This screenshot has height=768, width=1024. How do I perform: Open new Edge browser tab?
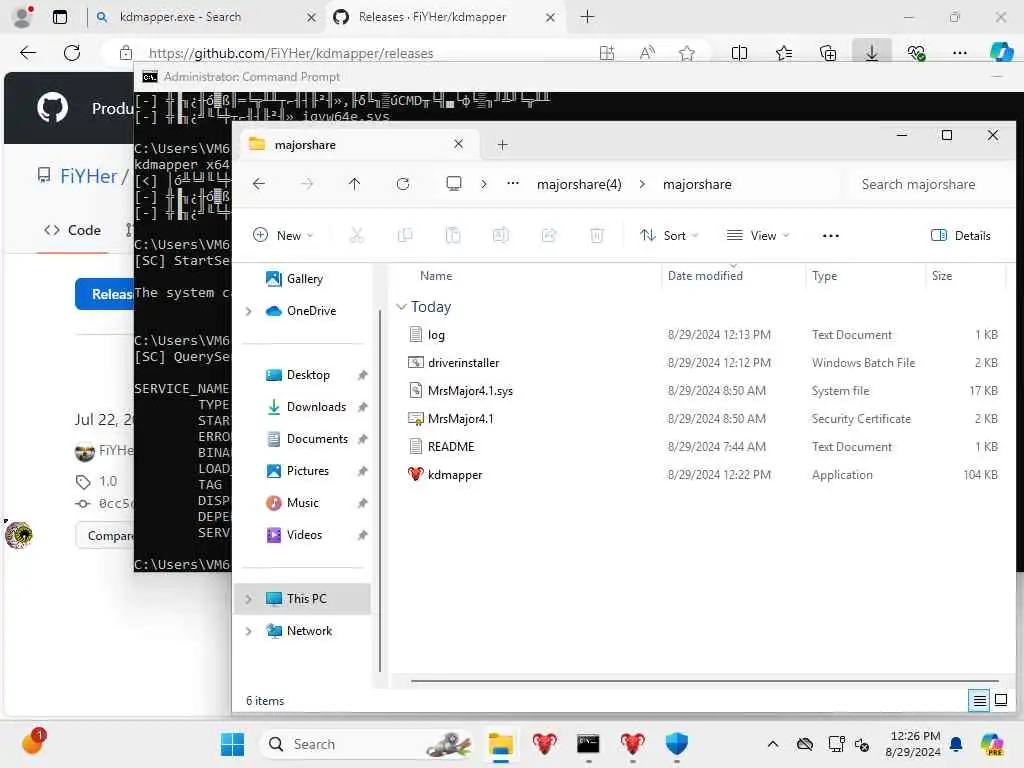pyautogui.click(x=587, y=17)
